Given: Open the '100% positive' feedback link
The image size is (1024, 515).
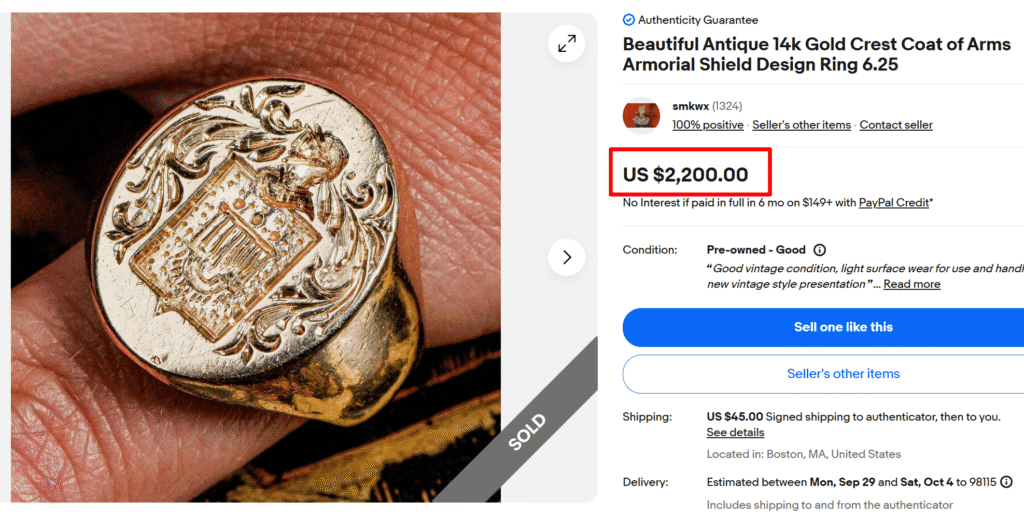Looking at the screenshot, I should [708, 125].
